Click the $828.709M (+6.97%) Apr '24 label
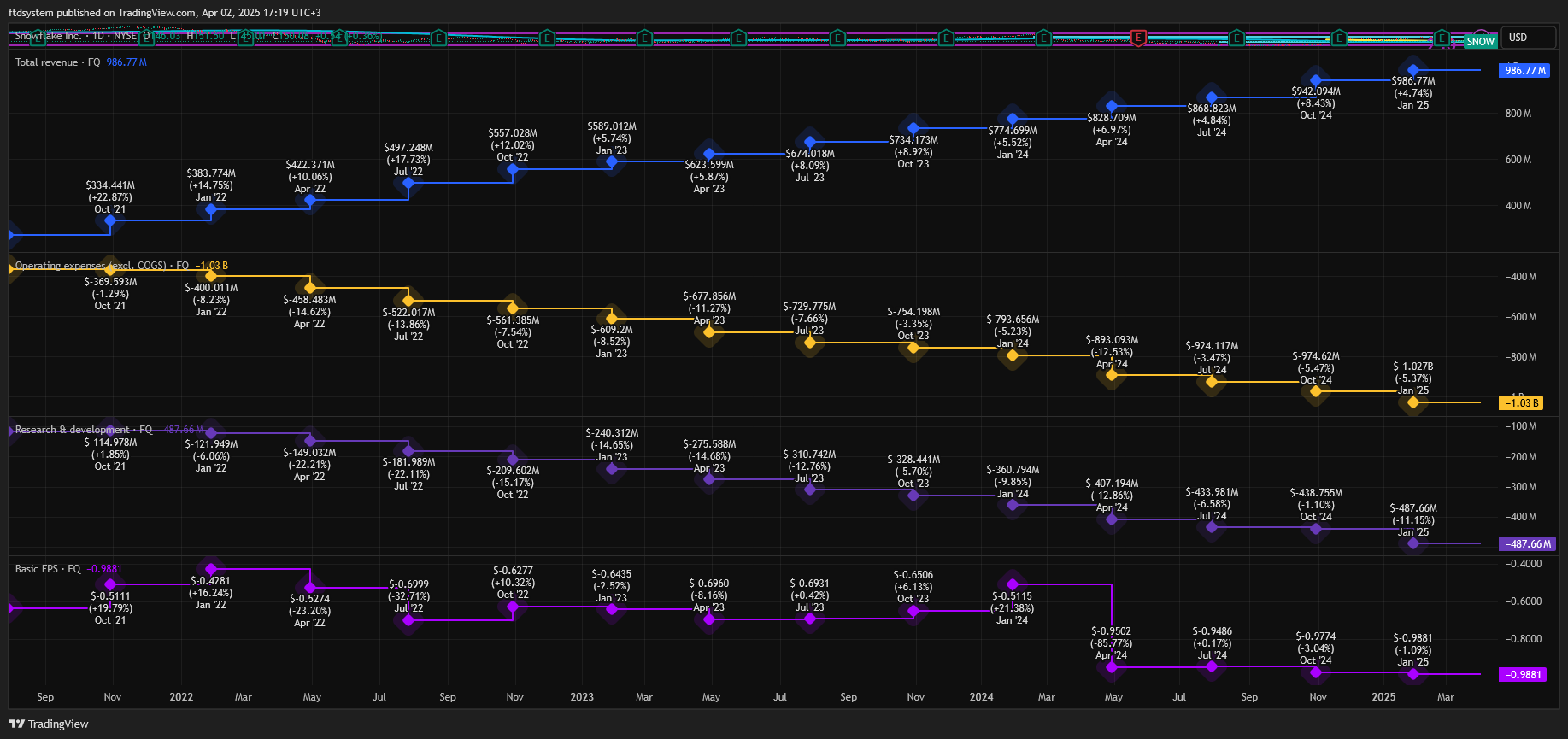 pos(1112,130)
